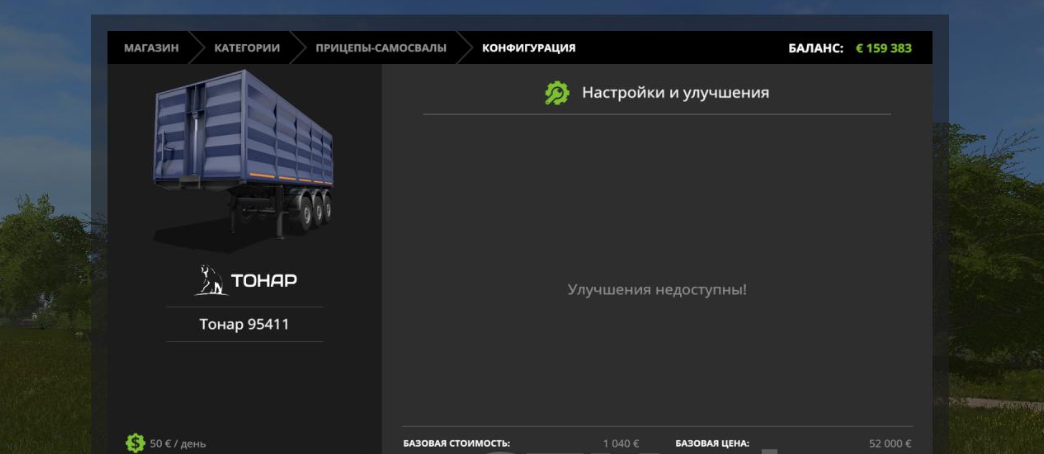The width and height of the screenshot is (1044, 454).
Task: Click the 50 € / день upkeep text
Action: pyautogui.click(x=178, y=443)
